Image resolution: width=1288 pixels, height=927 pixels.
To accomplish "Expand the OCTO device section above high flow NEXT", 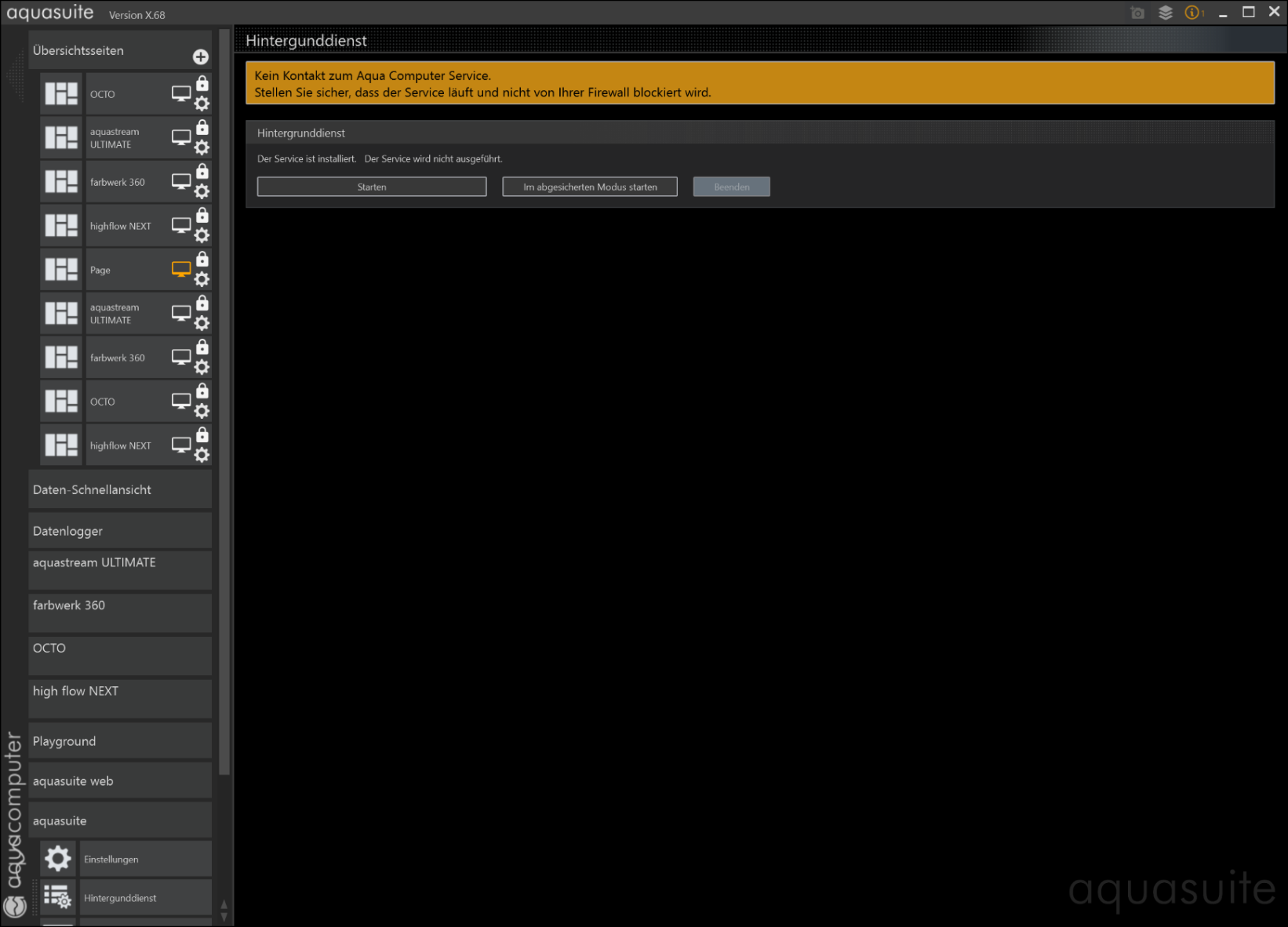I will point(120,656).
